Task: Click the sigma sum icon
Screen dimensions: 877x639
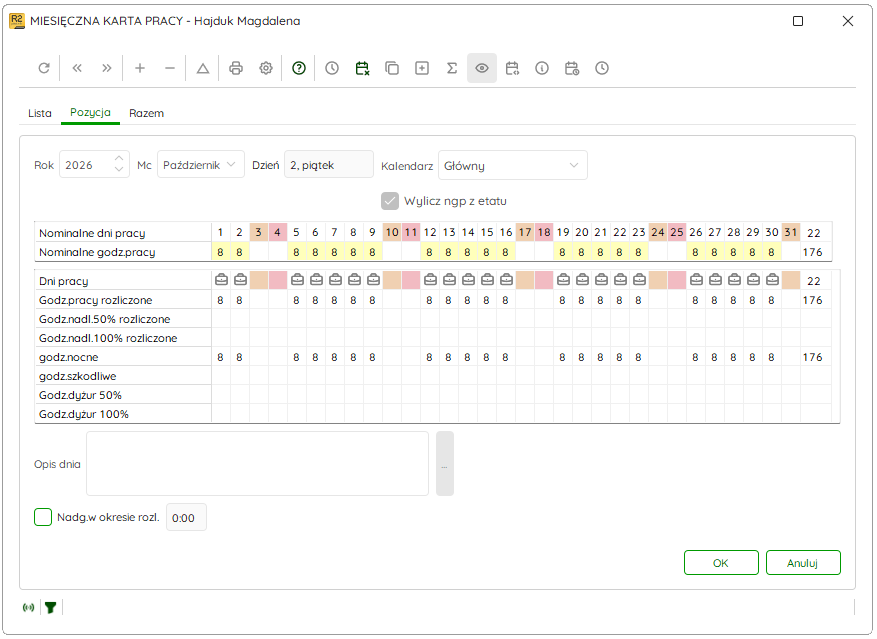Action: coord(452,68)
